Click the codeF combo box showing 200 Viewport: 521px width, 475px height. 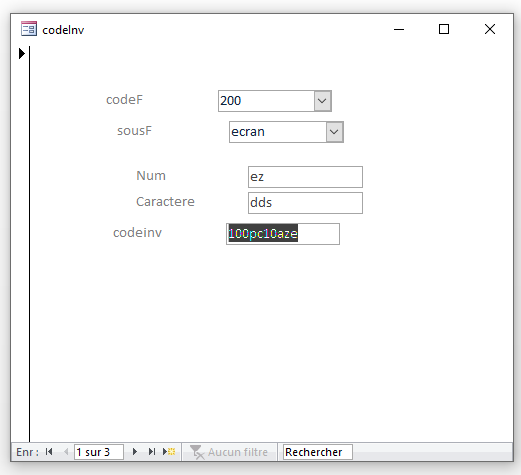tap(275, 101)
